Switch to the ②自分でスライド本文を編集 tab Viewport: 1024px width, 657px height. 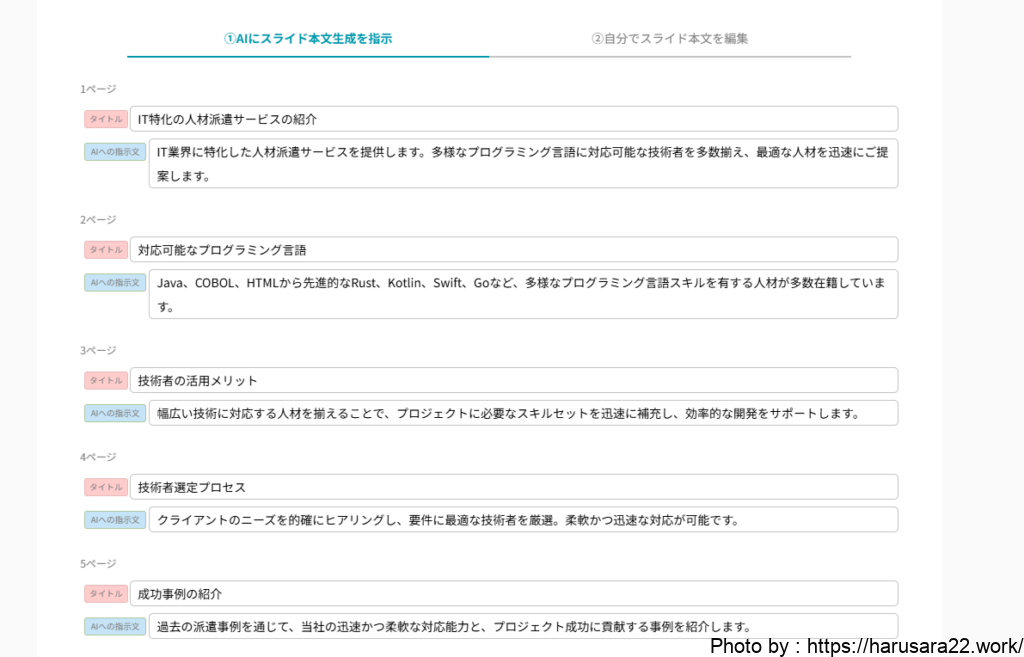(669, 39)
